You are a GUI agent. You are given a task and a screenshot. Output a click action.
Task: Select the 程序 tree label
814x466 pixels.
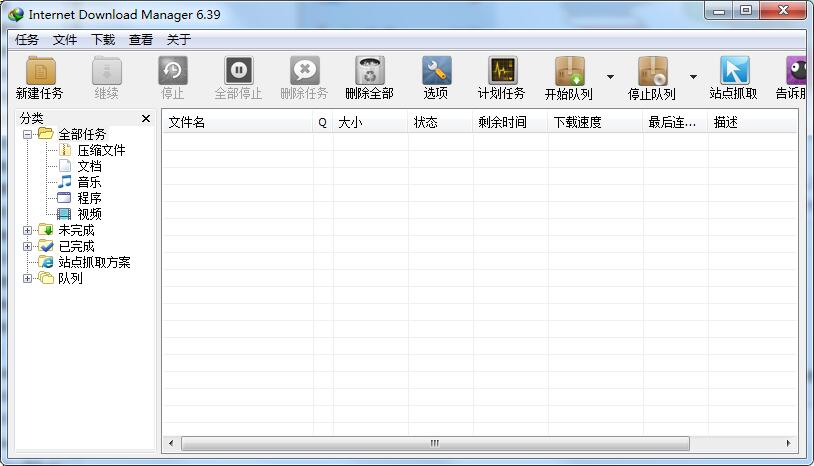pyautogui.click(x=89, y=198)
